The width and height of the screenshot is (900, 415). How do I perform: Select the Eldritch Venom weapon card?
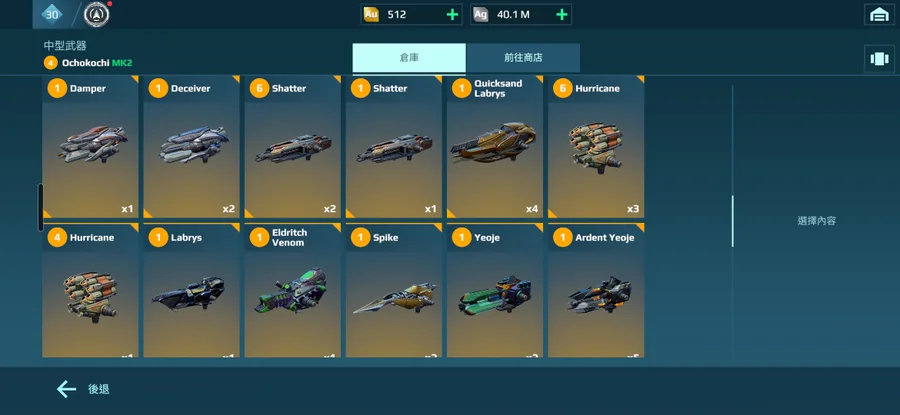pyautogui.click(x=292, y=290)
